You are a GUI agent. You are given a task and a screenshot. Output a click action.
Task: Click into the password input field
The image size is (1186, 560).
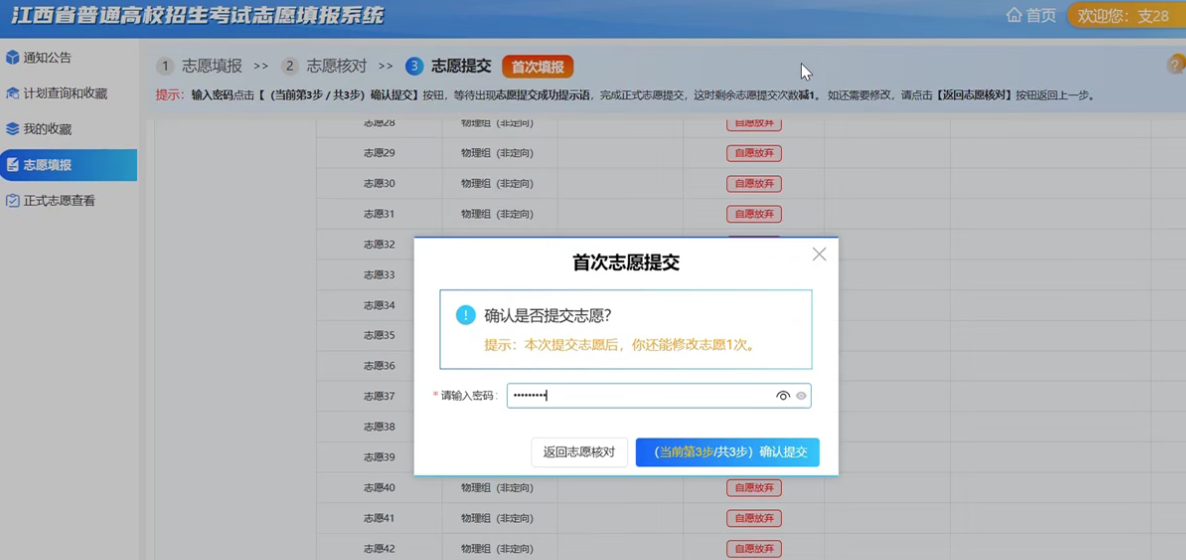(640, 396)
